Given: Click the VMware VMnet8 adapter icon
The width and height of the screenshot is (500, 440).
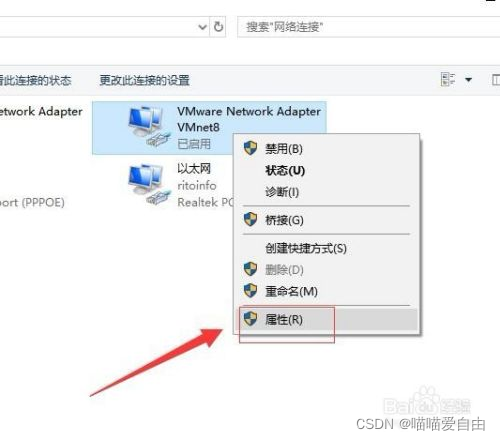Looking at the screenshot, I should pyautogui.click(x=149, y=126).
